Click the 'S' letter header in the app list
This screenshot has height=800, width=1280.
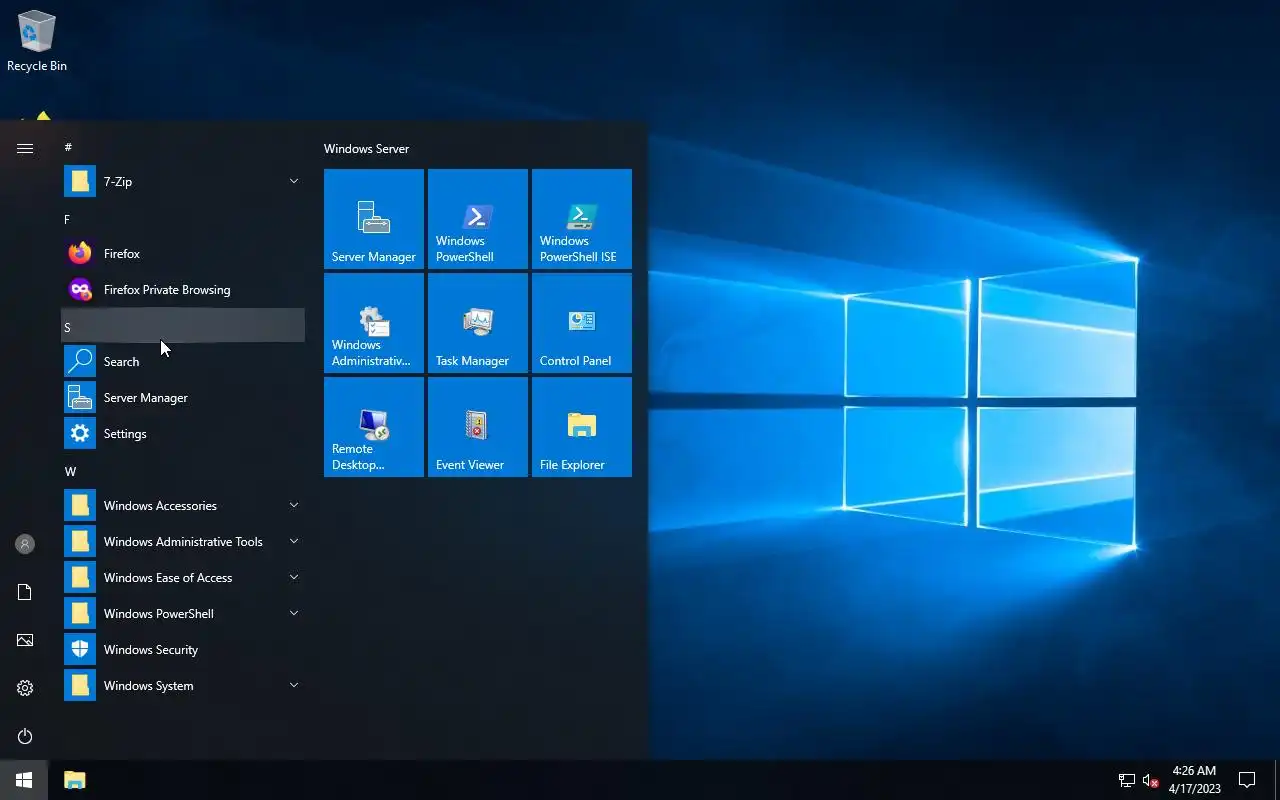(x=183, y=327)
